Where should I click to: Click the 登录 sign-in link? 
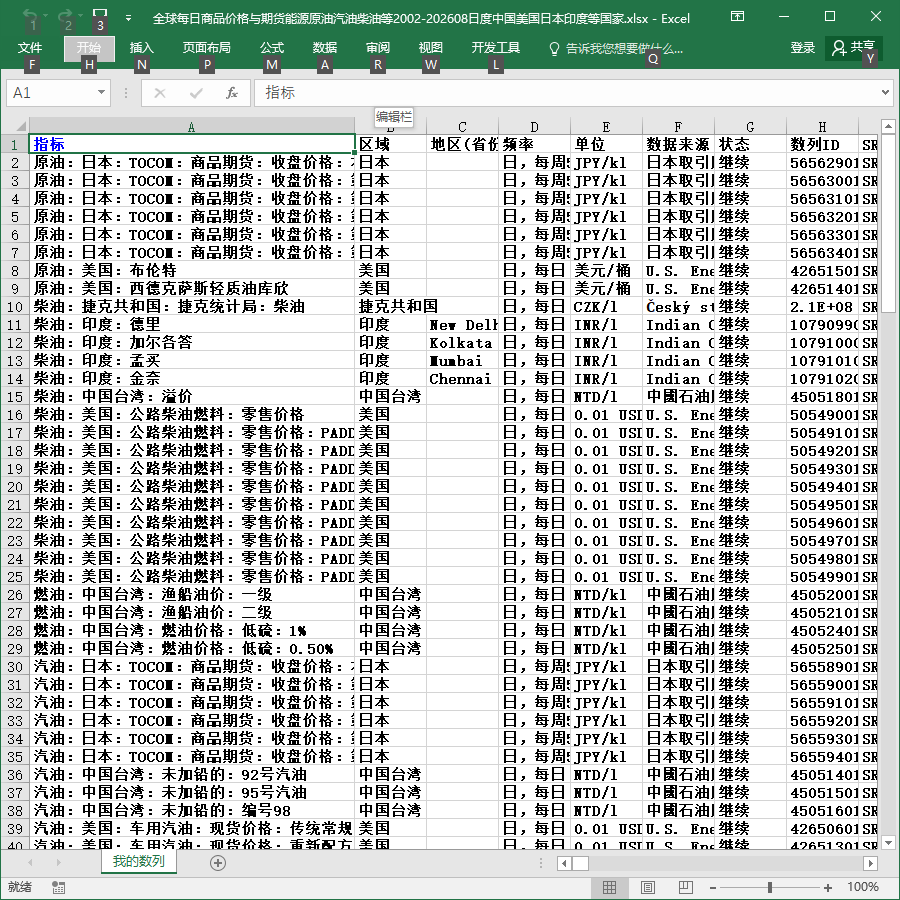[802, 48]
